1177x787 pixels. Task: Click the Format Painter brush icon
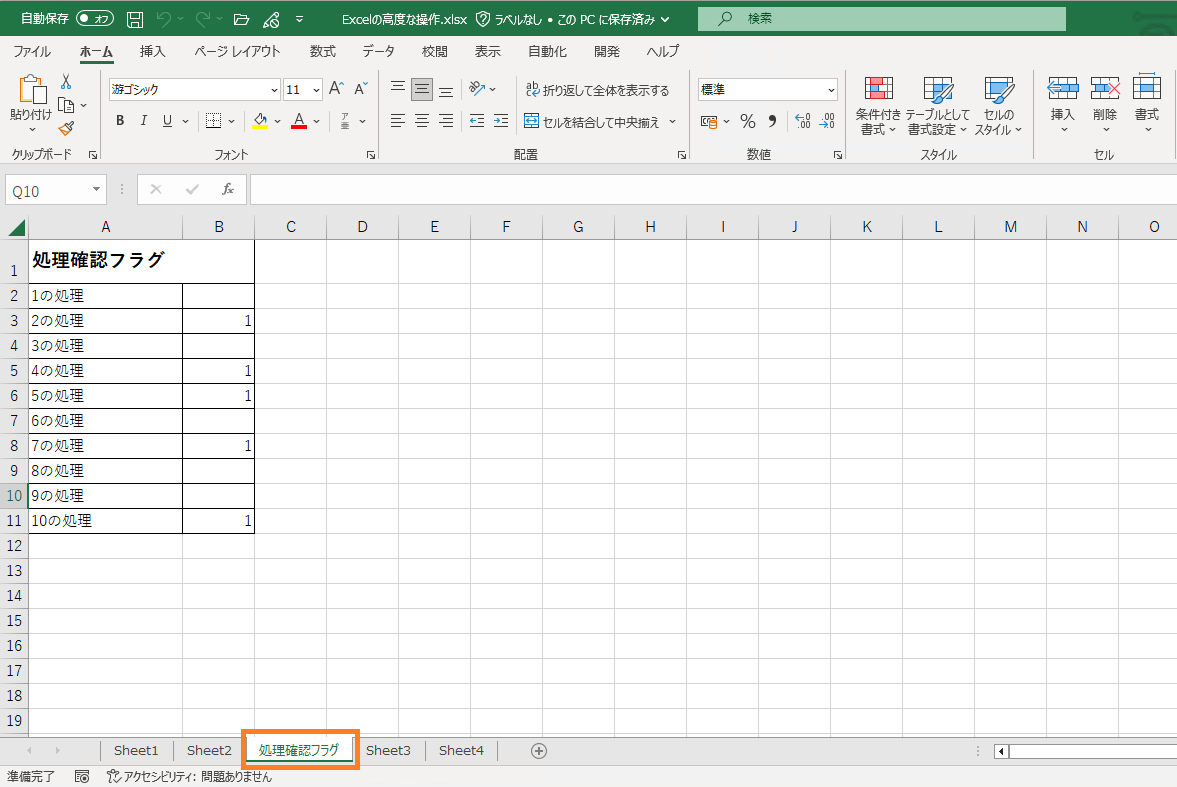(66, 128)
